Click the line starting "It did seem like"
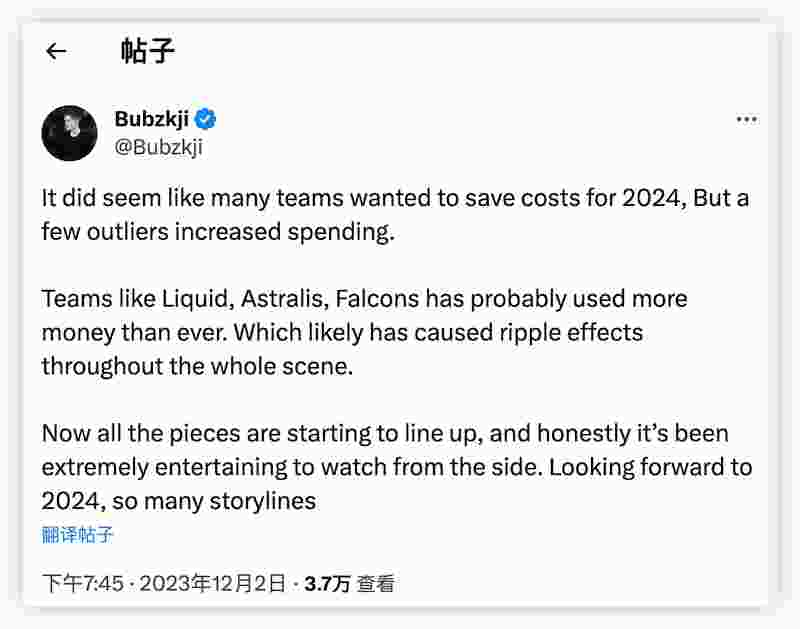Image resolution: width=800 pixels, height=629 pixels. [395, 198]
